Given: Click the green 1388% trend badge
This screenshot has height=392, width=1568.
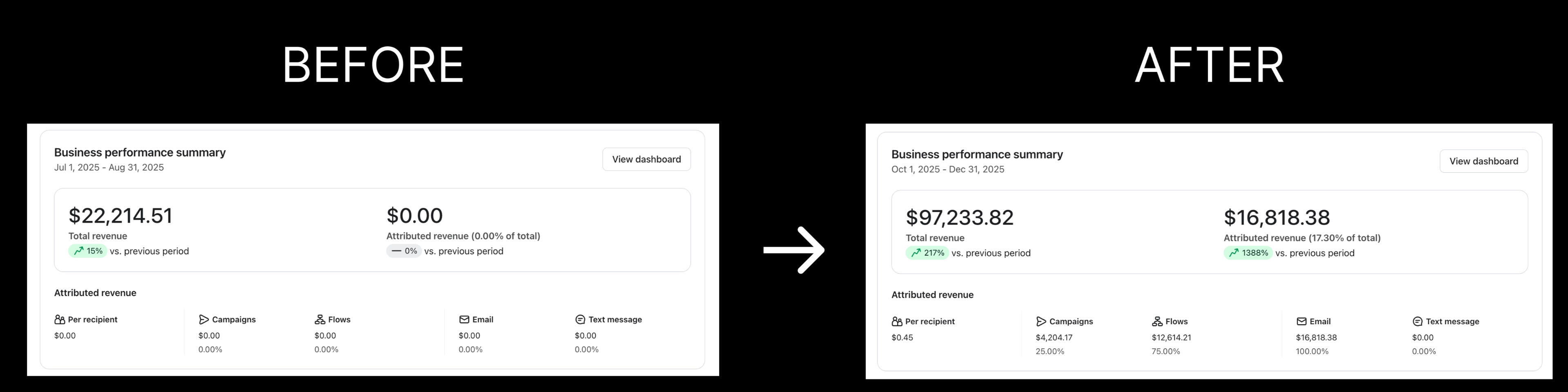Looking at the screenshot, I should pyautogui.click(x=1248, y=253).
